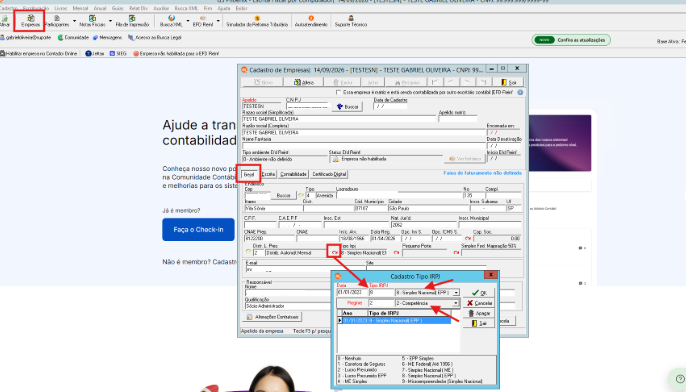Go to last record navigation button
686x392 pixels.
pyautogui.click(x=483, y=82)
